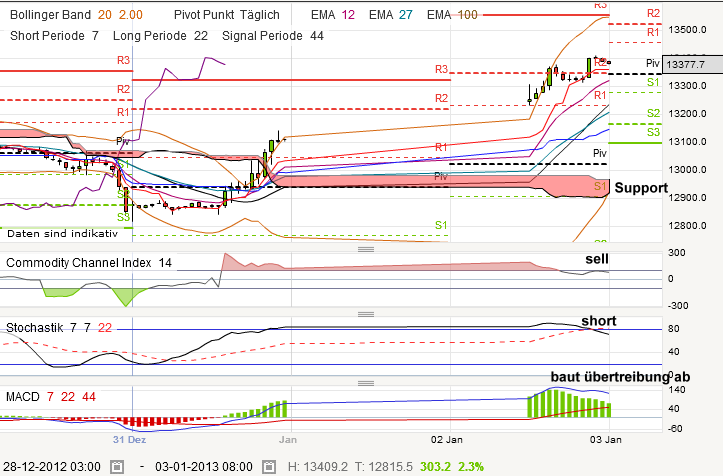Click the MACD 7 22 44 label
This screenshot has height=476, width=723.
(x=50, y=397)
